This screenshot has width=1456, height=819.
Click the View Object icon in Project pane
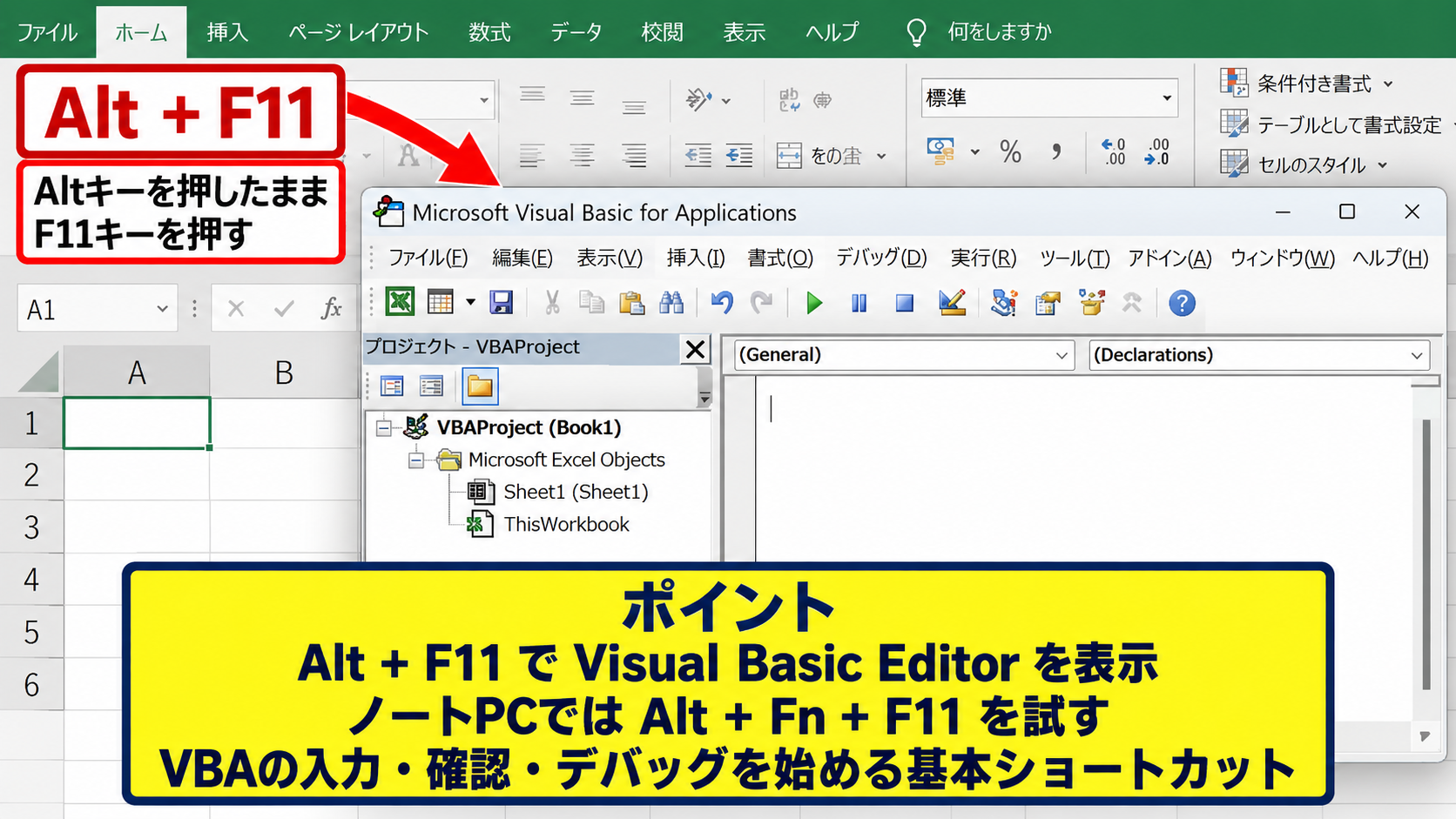click(x=431, y=386)
